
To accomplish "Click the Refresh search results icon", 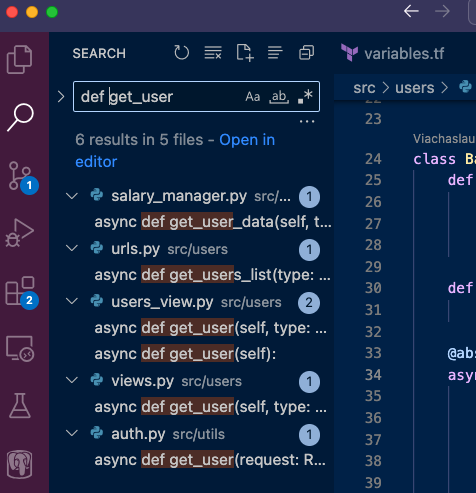I will click(182, 53).
